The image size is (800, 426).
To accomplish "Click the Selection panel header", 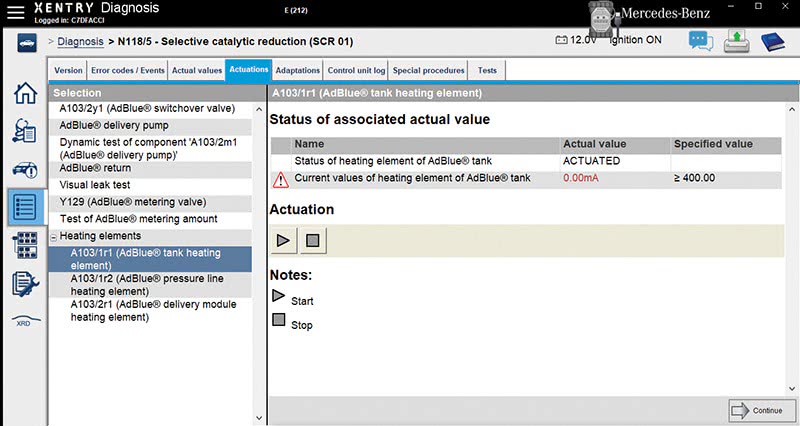I will pos(158,93).
